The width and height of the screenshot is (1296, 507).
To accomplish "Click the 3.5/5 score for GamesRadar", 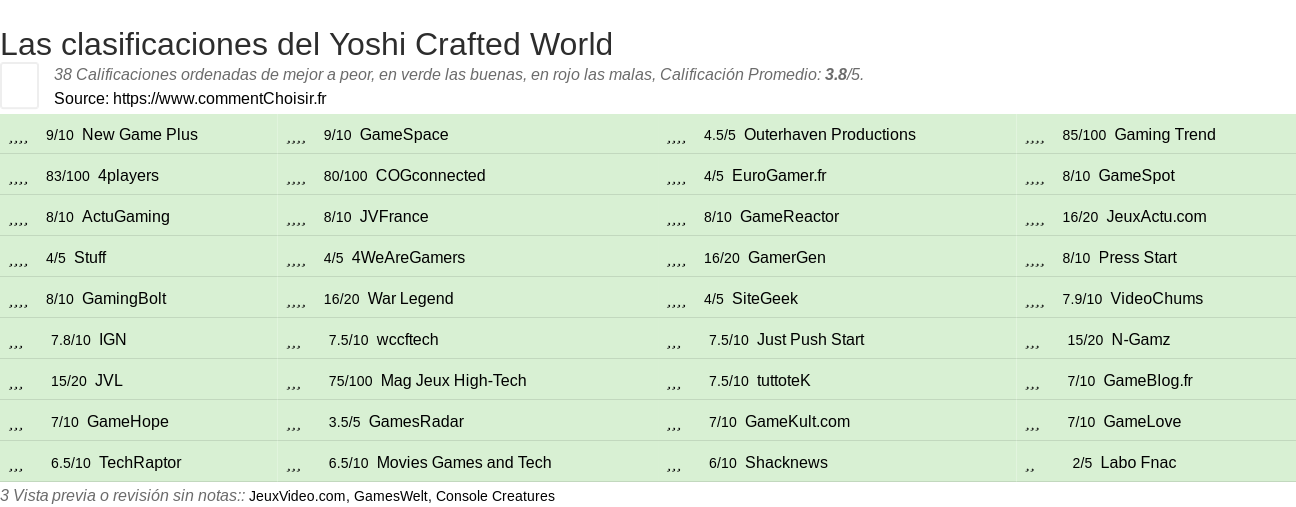I will tap(345, 422).
